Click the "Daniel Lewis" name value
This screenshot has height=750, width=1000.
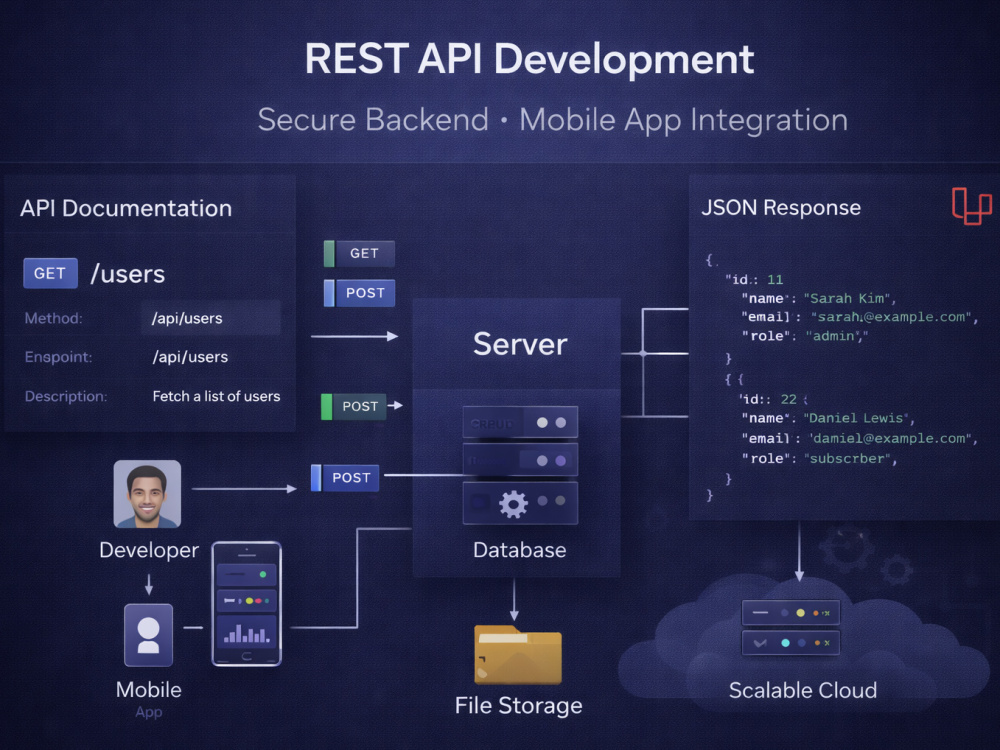coord(856,418)
